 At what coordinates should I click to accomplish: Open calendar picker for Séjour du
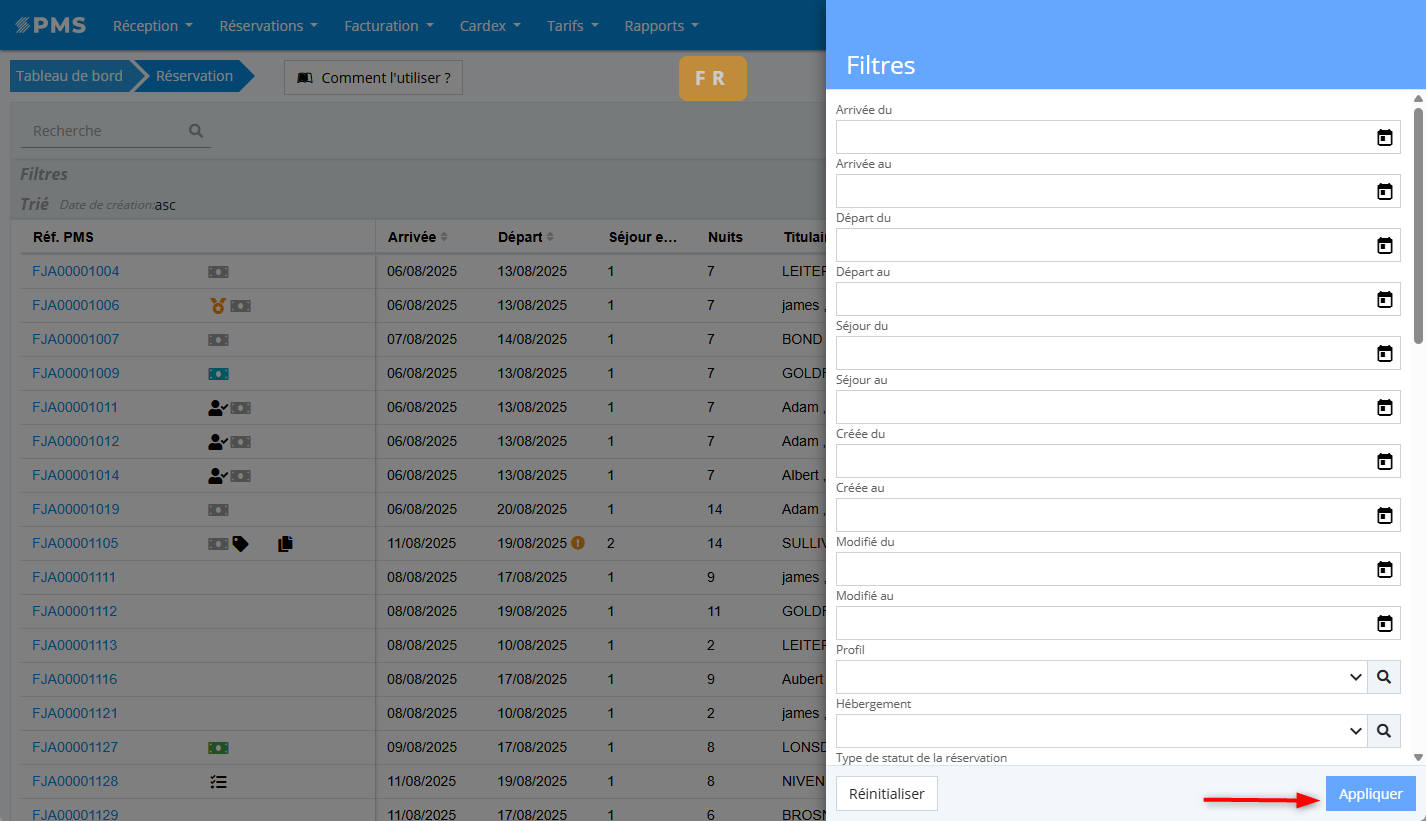pos(1384,354)
